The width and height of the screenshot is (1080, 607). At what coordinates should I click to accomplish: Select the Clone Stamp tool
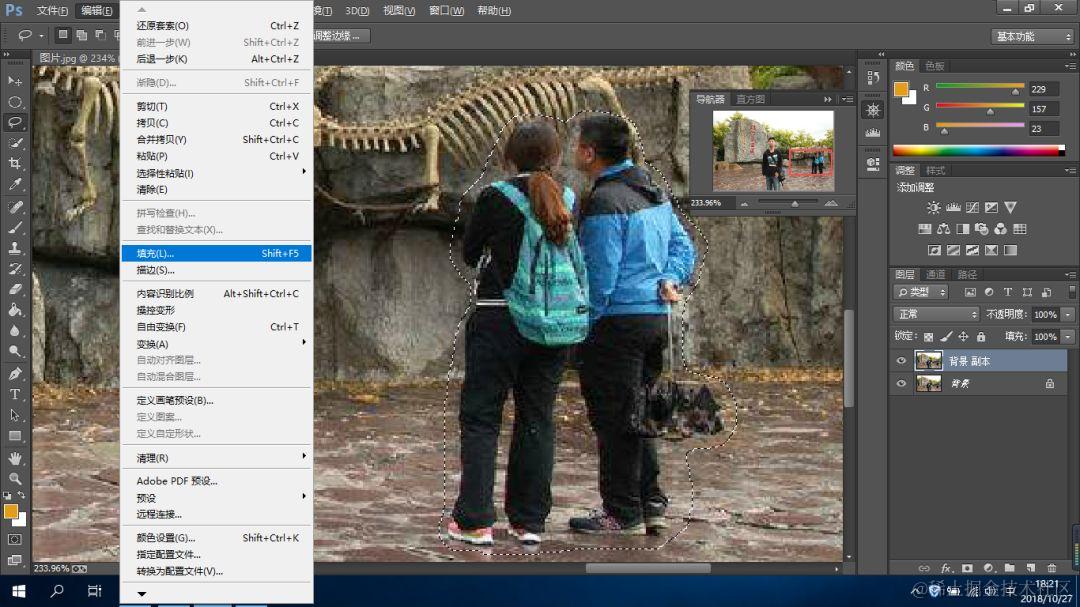14,248
